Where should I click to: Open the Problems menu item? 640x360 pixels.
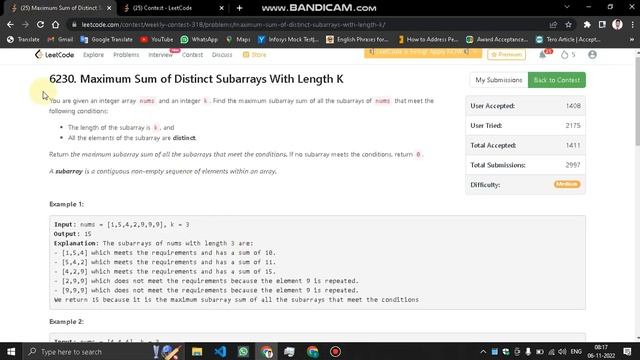pos(126,55)
